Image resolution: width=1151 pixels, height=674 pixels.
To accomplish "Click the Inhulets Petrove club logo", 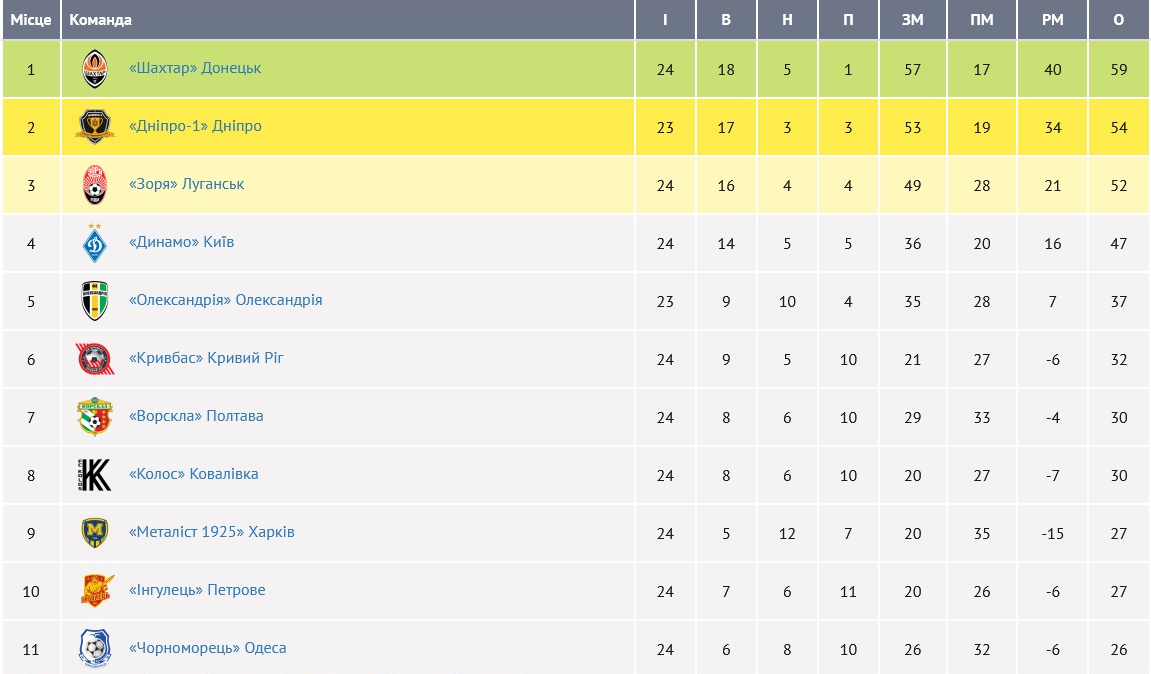I will tap(95, 591).
